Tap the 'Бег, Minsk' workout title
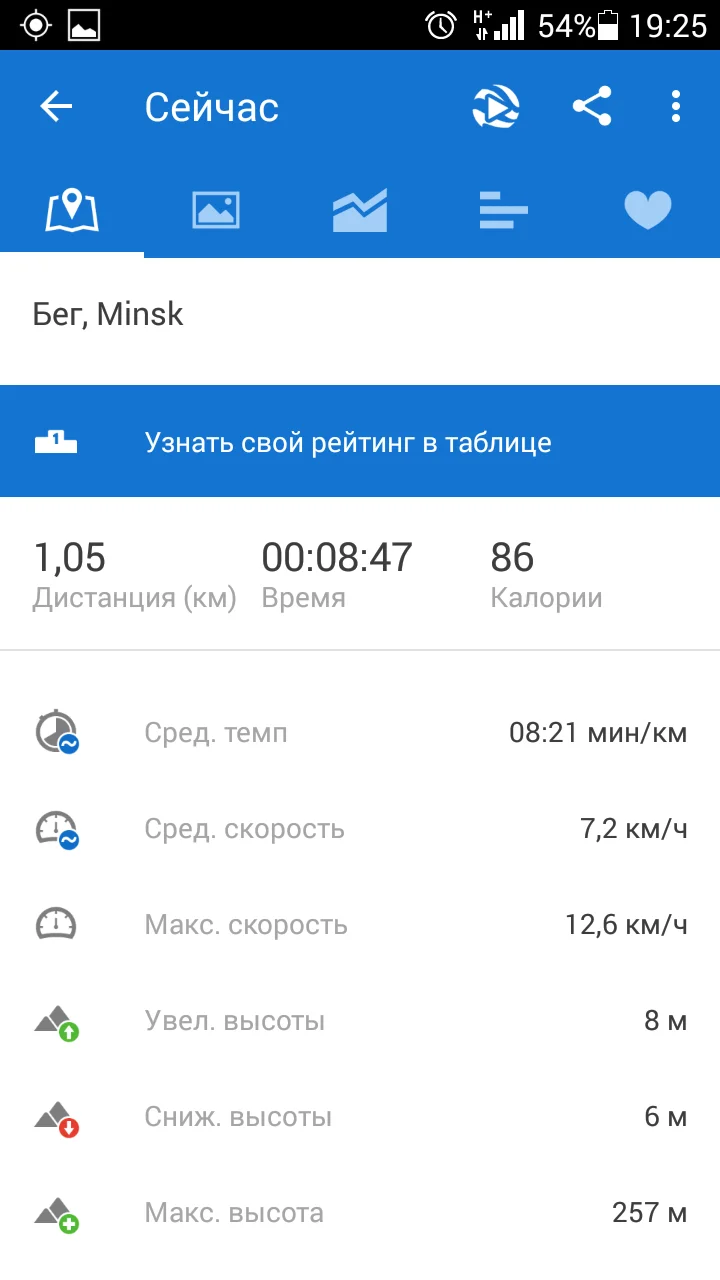Screen dimensions: 720x1280 pyautogui.click(x=108, y=315)
